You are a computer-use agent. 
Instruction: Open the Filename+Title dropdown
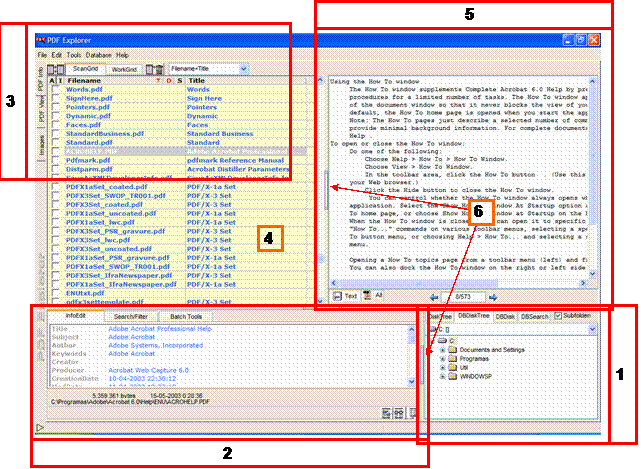[x=242, y=69]
